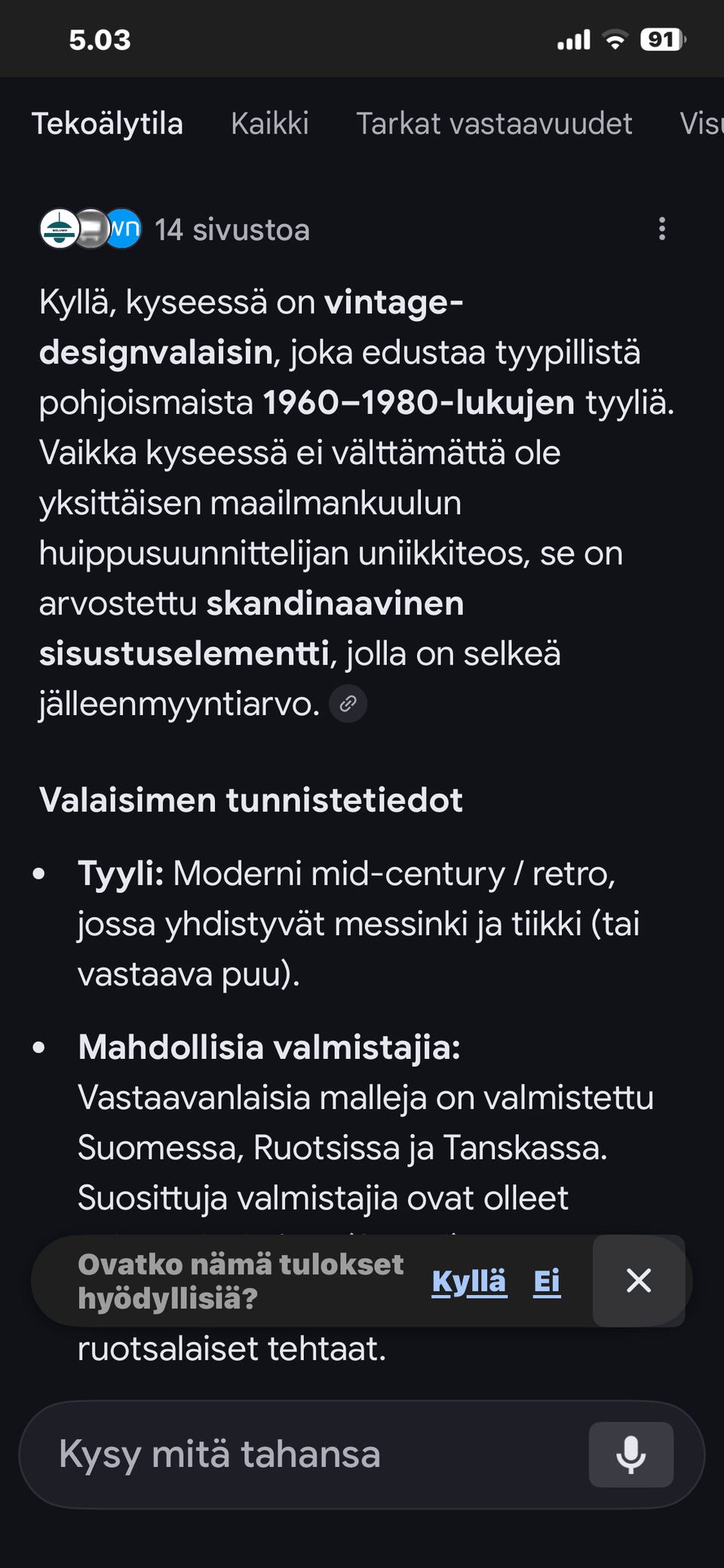
Task: Switch to the 'Kaikki' tab
Action: [270, 123]
